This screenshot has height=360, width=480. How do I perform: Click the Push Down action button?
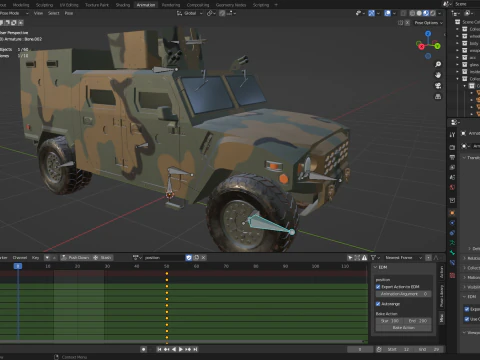point(76,258)
